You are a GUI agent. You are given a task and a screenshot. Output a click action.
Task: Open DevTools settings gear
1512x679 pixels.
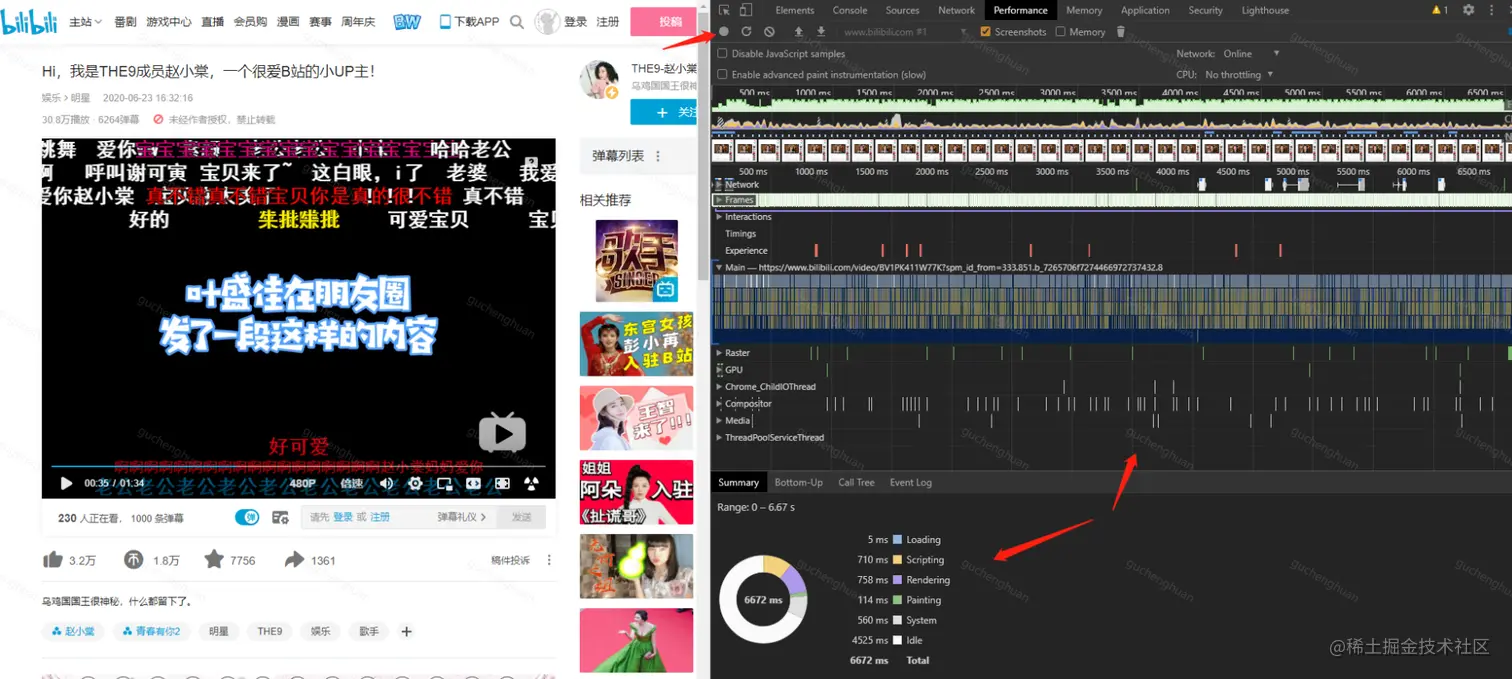pyautogui.click(x=1468, y=10)
